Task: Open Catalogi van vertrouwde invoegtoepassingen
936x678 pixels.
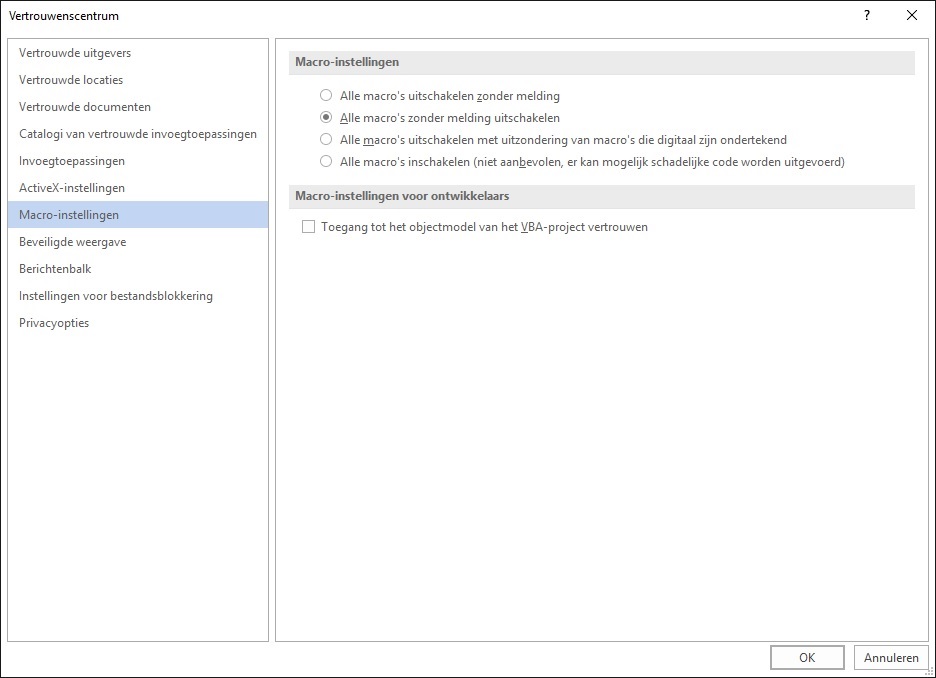Action: coord(138,134)
